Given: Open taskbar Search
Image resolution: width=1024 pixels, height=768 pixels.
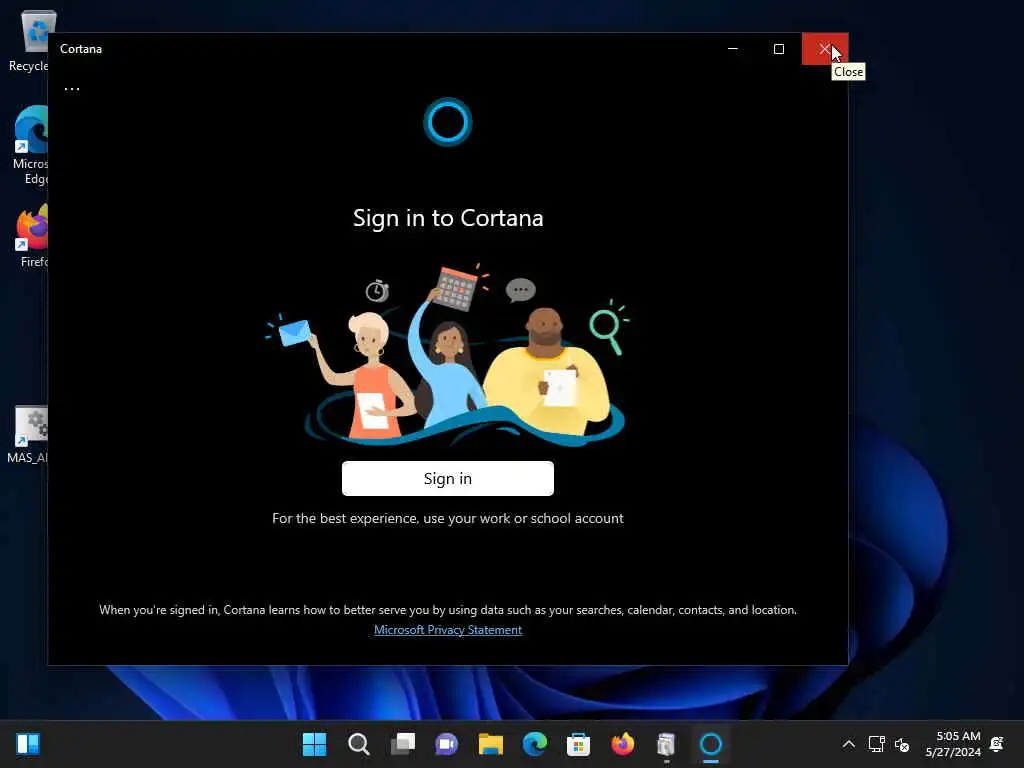Looking at the screenshot, I should tap(359, 744).
